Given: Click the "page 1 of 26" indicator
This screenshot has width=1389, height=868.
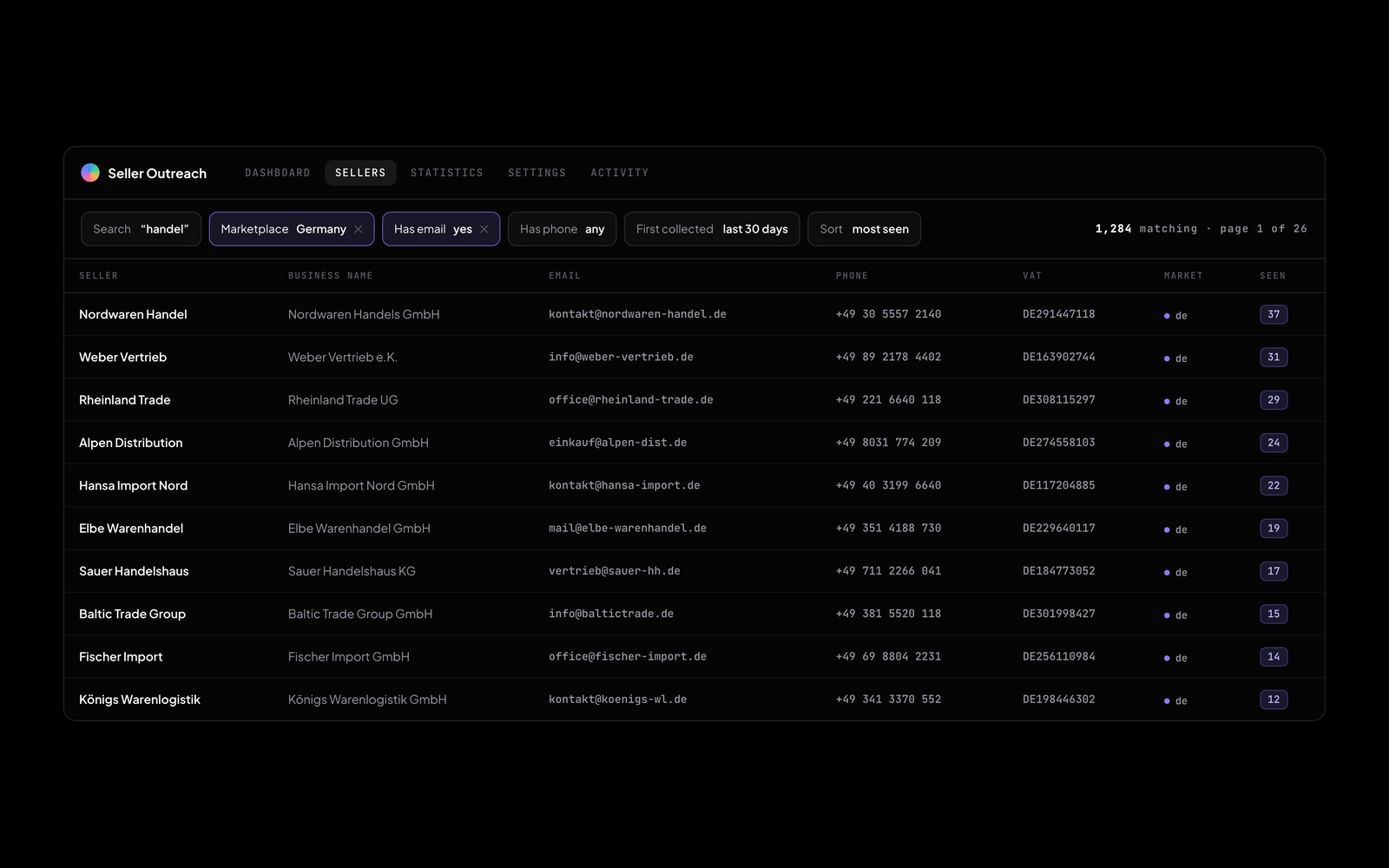Looking at the screenshot, I should tap(1263, 229).
